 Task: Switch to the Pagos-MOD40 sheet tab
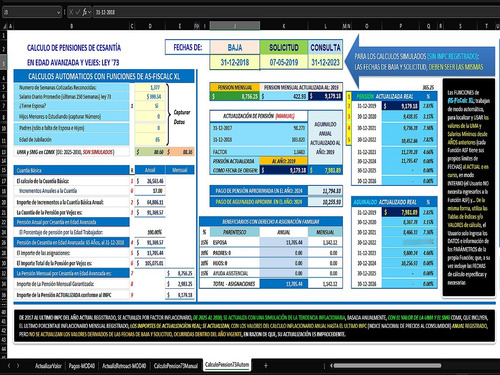pyautogui.click(x=82, y=366)
